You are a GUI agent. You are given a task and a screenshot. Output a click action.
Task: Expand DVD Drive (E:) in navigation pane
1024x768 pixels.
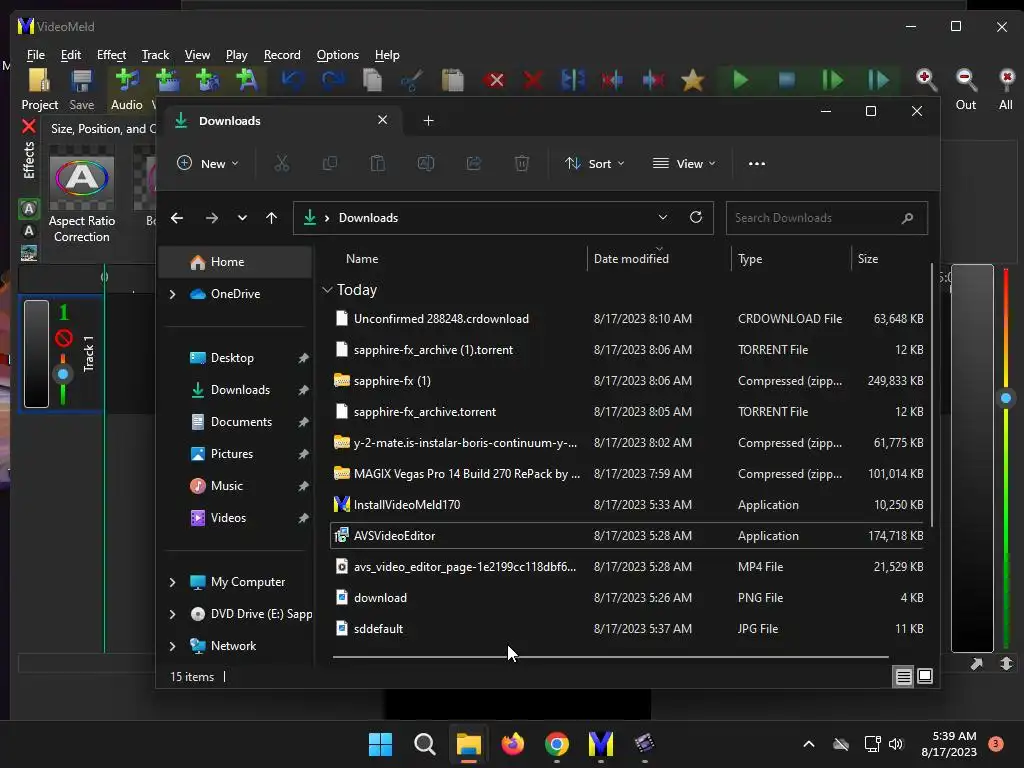172,614
